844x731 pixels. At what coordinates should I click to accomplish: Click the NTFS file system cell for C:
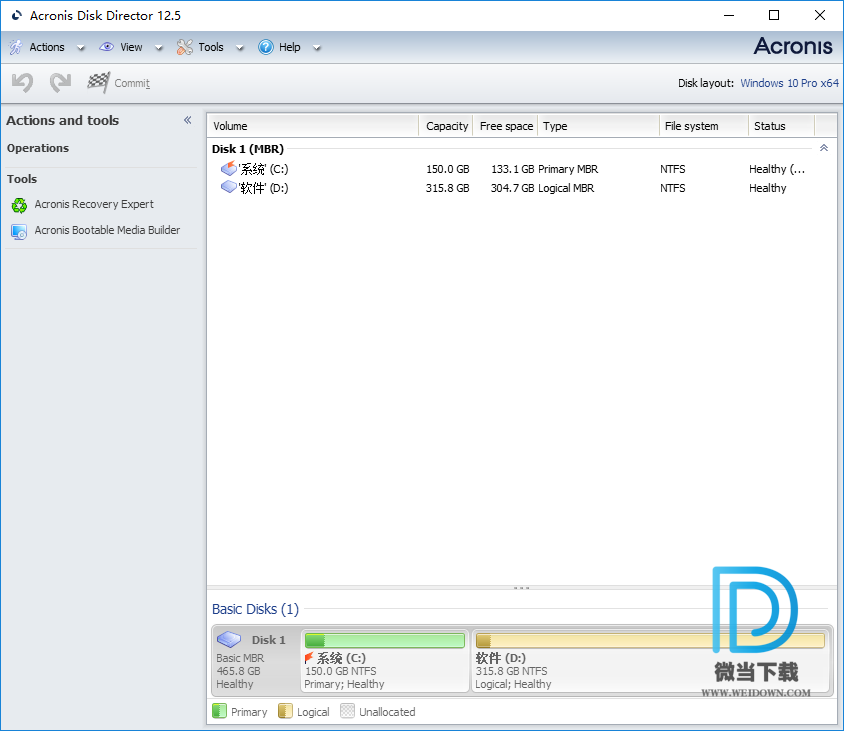pyautogui.click(x=672, y=169)
